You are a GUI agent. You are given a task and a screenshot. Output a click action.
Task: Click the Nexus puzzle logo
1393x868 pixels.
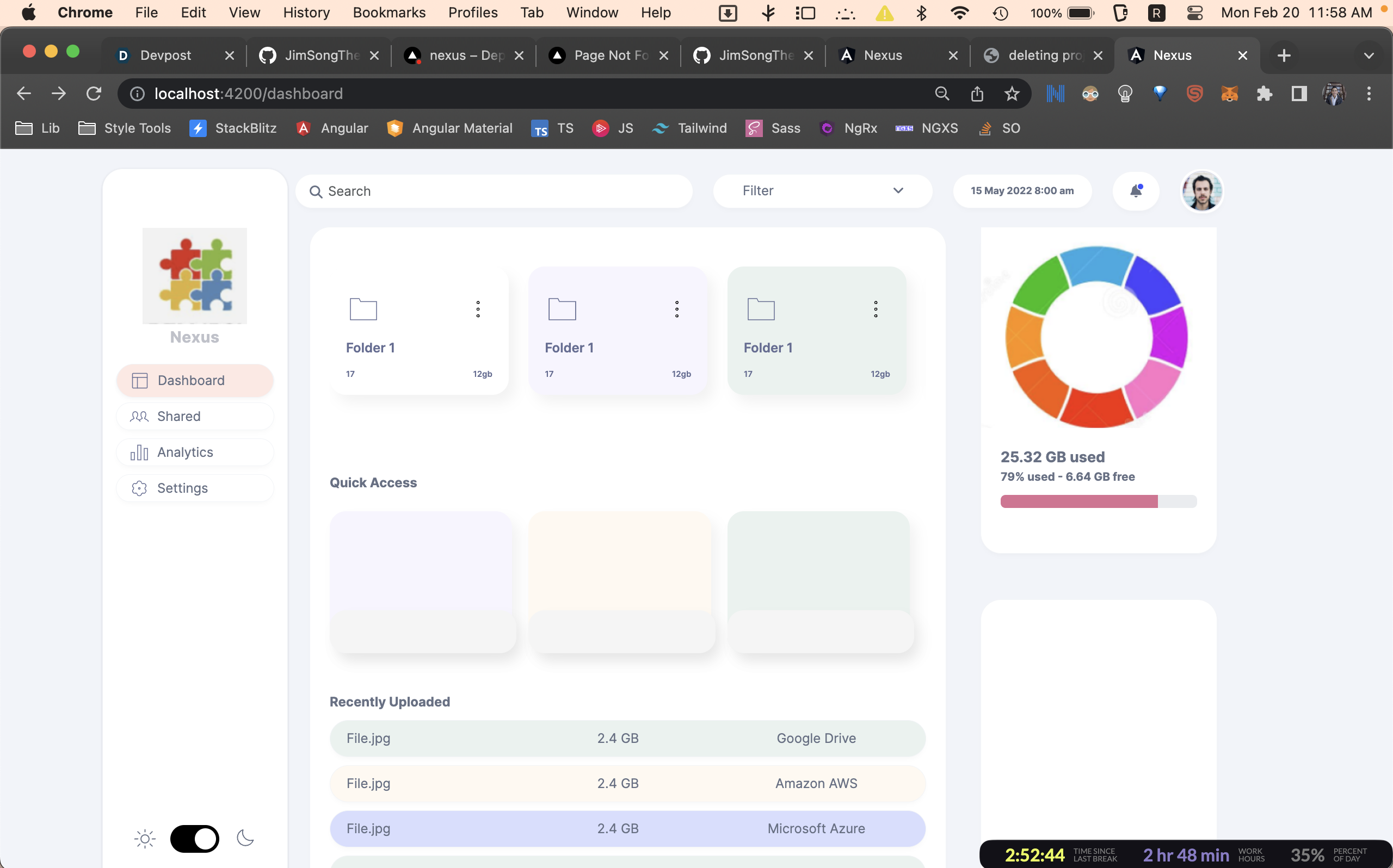[195, 276]
